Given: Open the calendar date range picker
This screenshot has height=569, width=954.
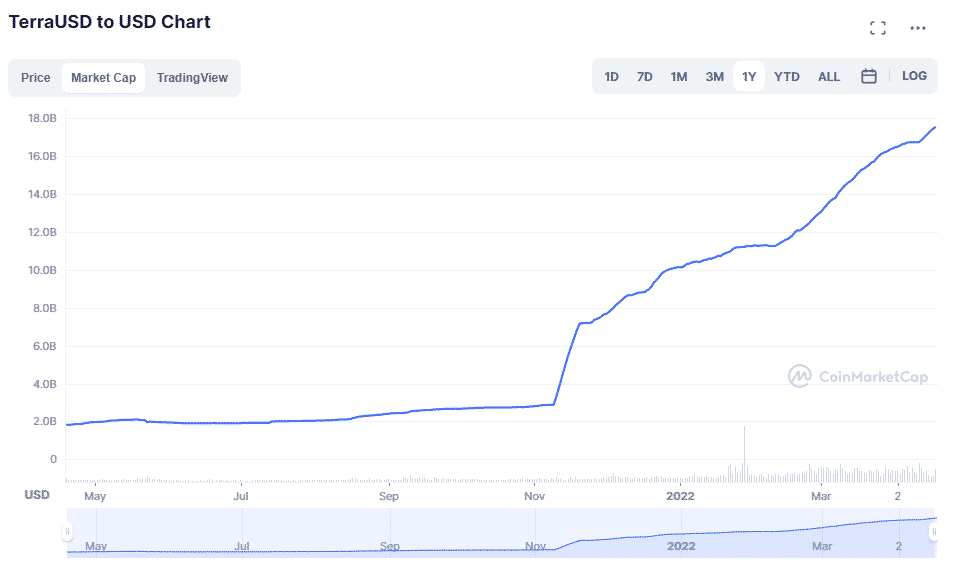Looking at the screenshot, I should click(868, 76).
